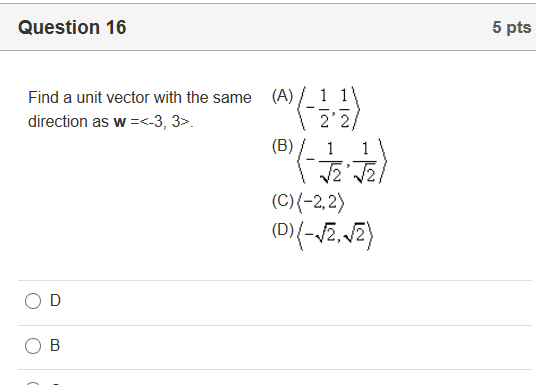Click the gray question header bar
The image size is (536, 385).
[268, 27]
